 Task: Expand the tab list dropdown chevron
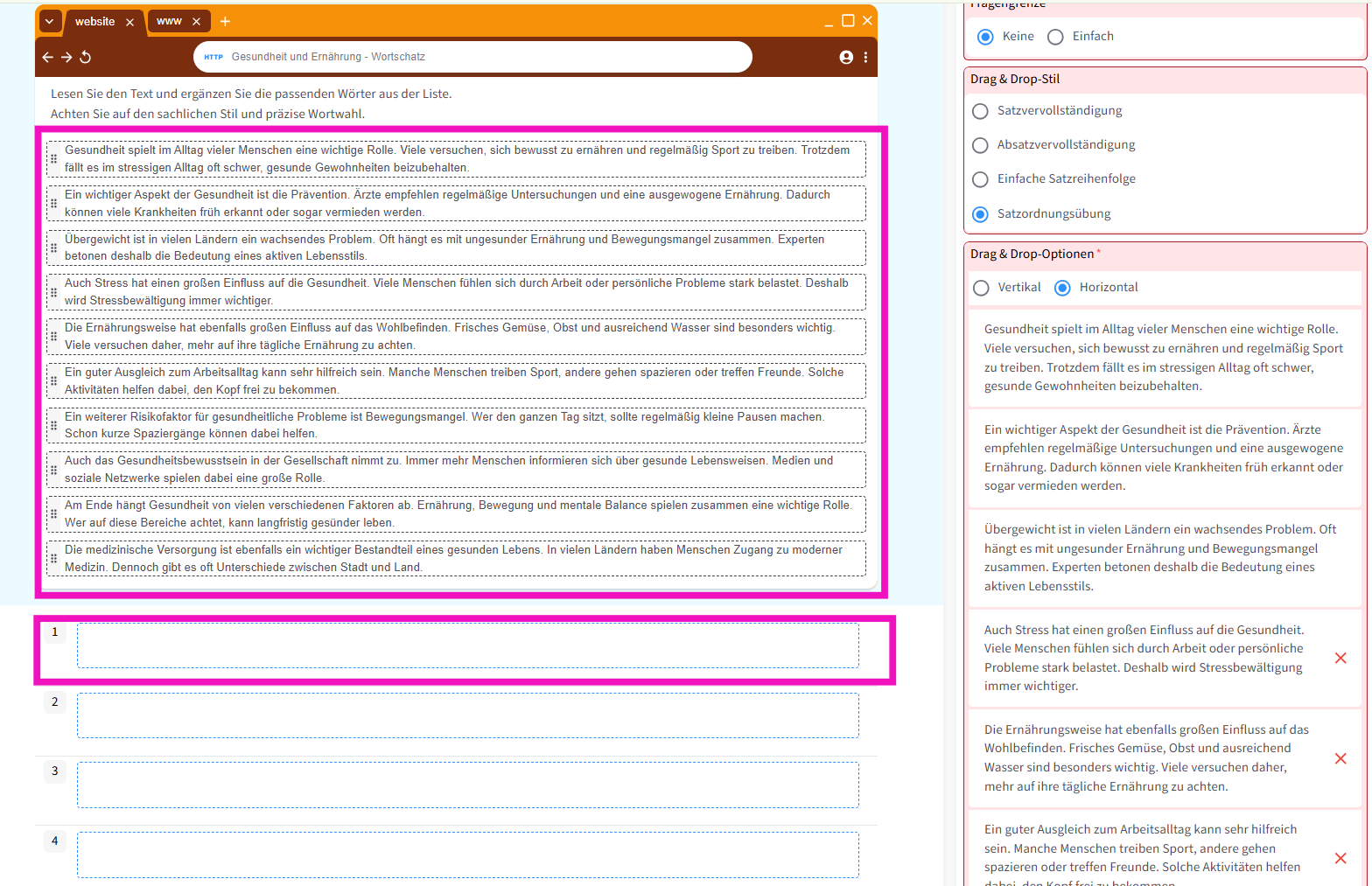tap(50, 21)
